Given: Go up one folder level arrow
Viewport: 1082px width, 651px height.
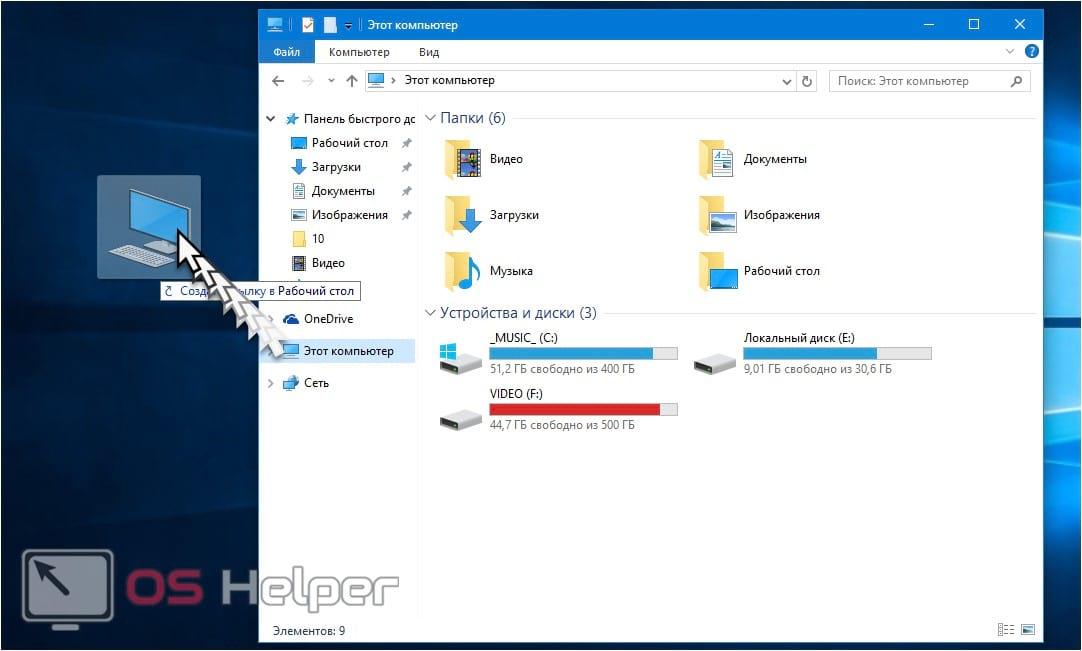Looking at the screenshot, I should point(351,81).
